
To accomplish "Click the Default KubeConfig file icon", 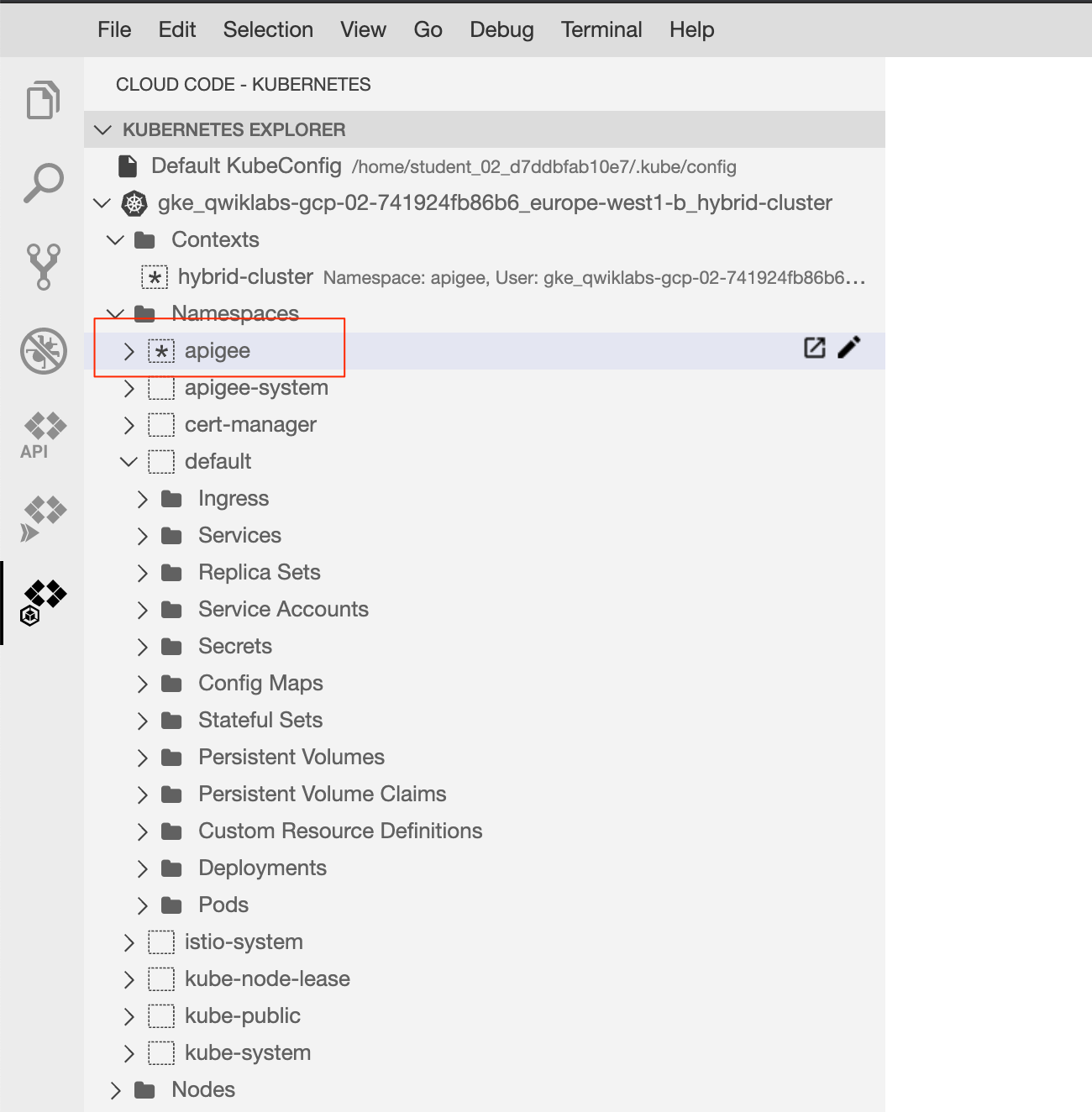I will coord(128,166).
